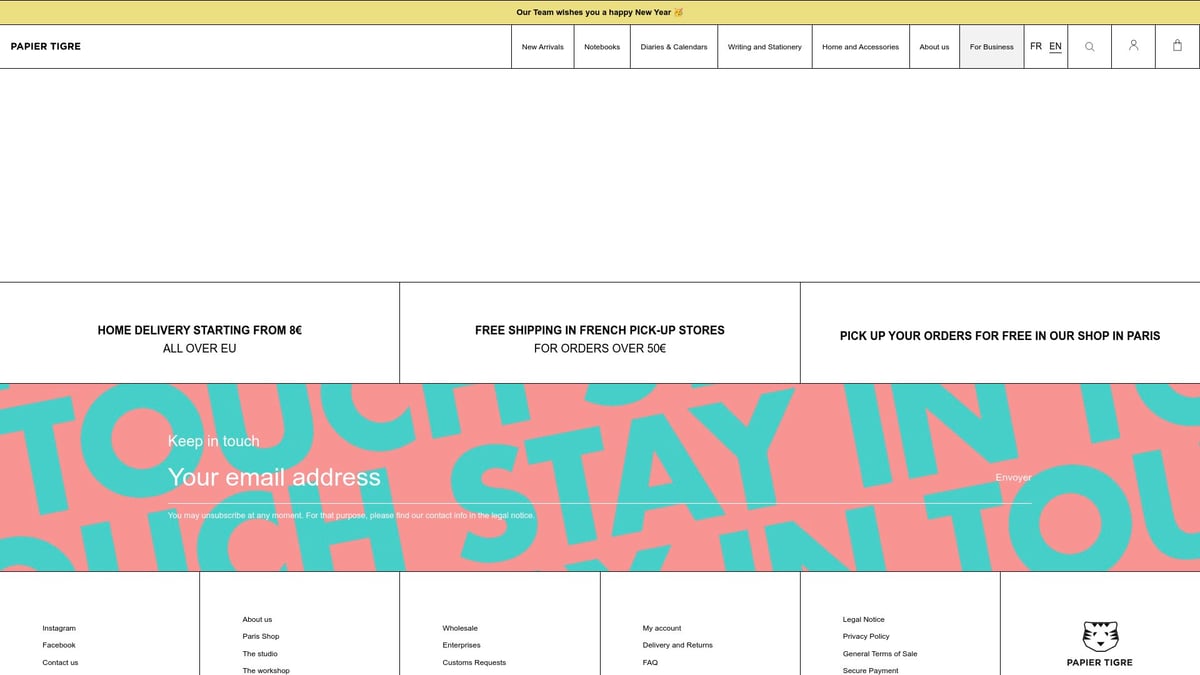The height and width of the screenshot is (675, 1200).
Task: Open the For Business tab
Action: click(991, 47)
